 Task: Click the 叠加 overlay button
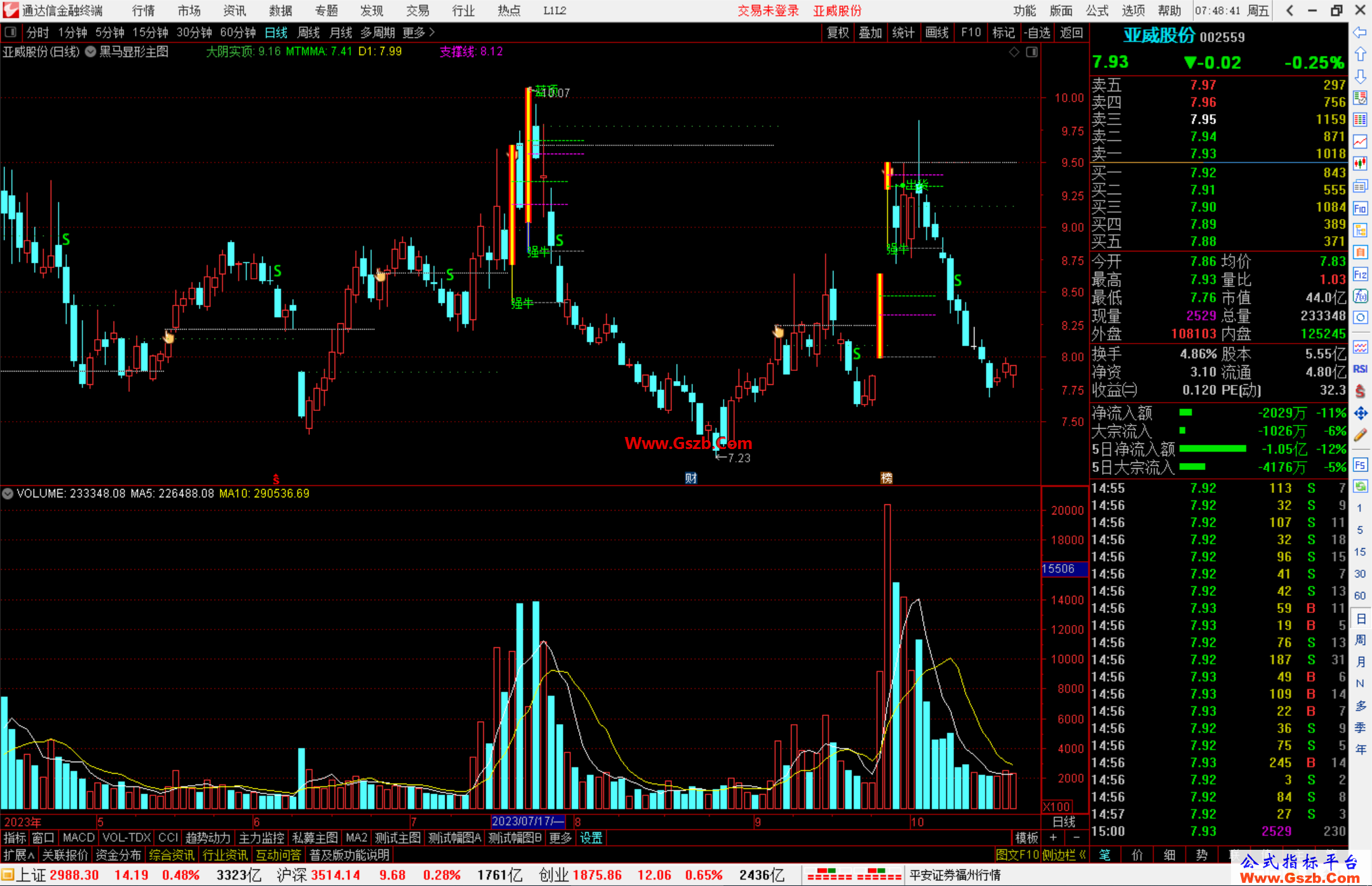click(x=870, y=32)
